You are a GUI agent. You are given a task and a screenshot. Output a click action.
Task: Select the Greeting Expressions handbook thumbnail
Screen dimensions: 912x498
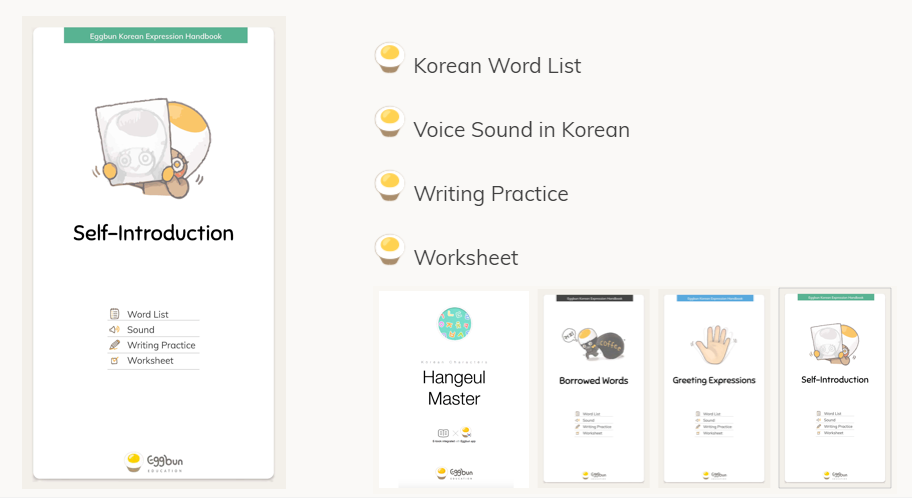coord(714,388)
